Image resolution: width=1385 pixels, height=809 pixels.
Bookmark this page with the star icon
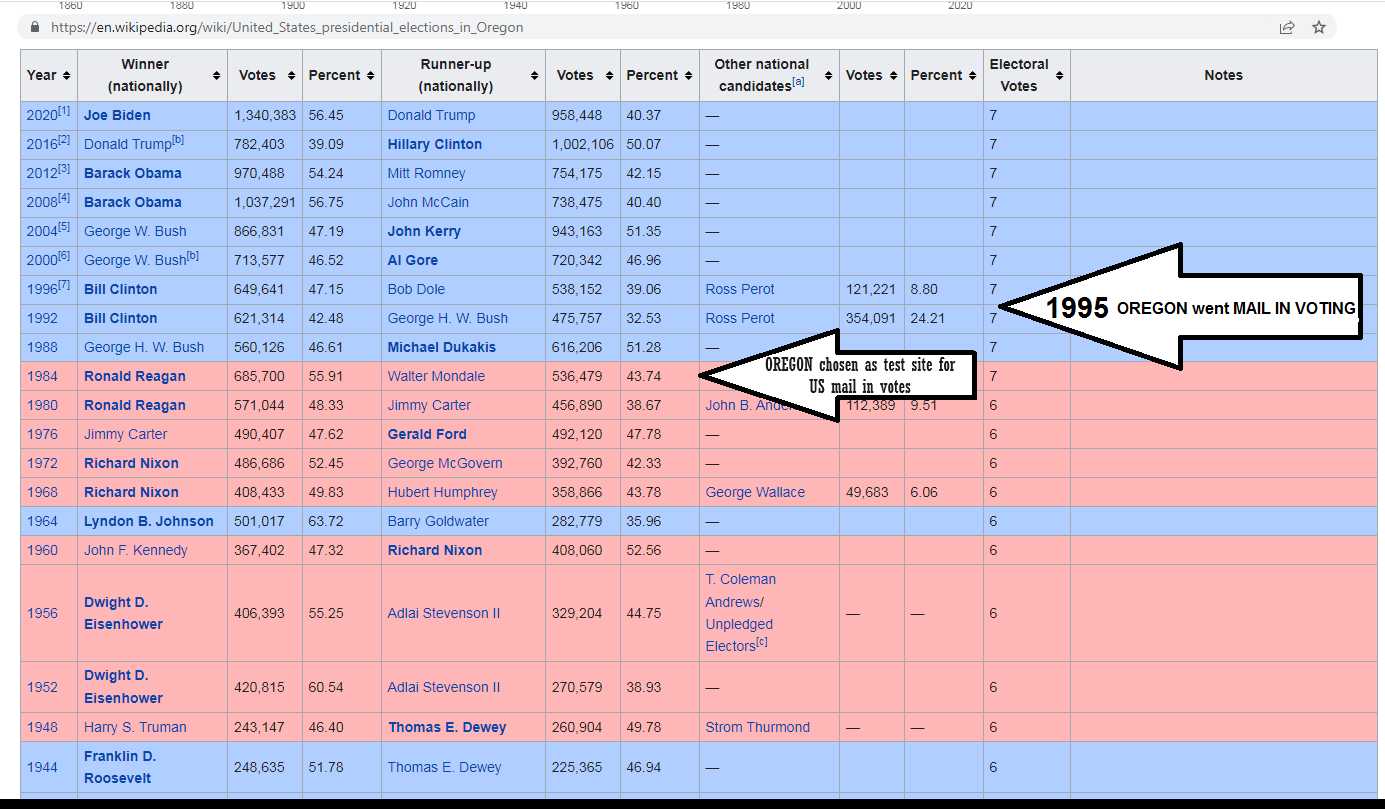[x=1319, y=28]
